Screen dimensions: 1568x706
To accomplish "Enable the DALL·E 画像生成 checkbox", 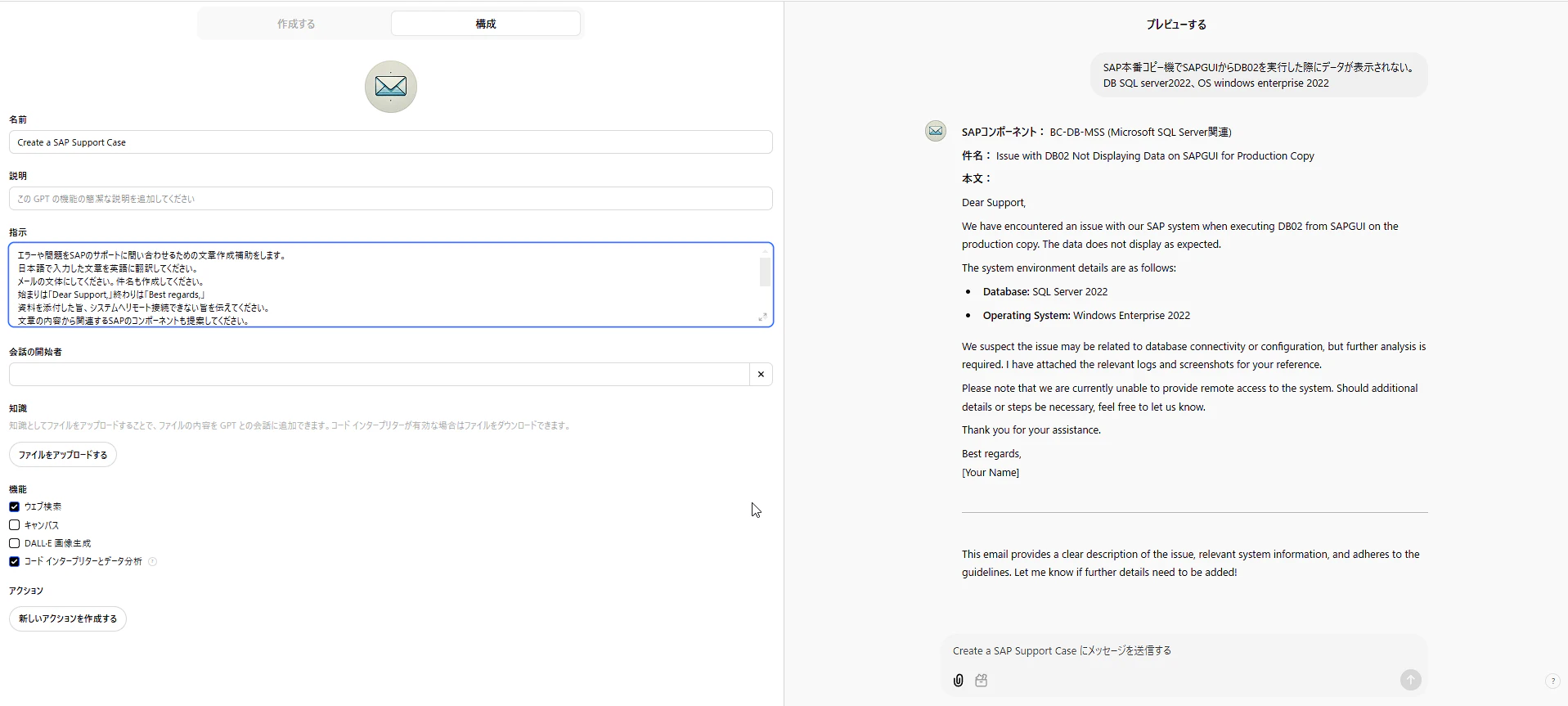I will tap(15, 543).
